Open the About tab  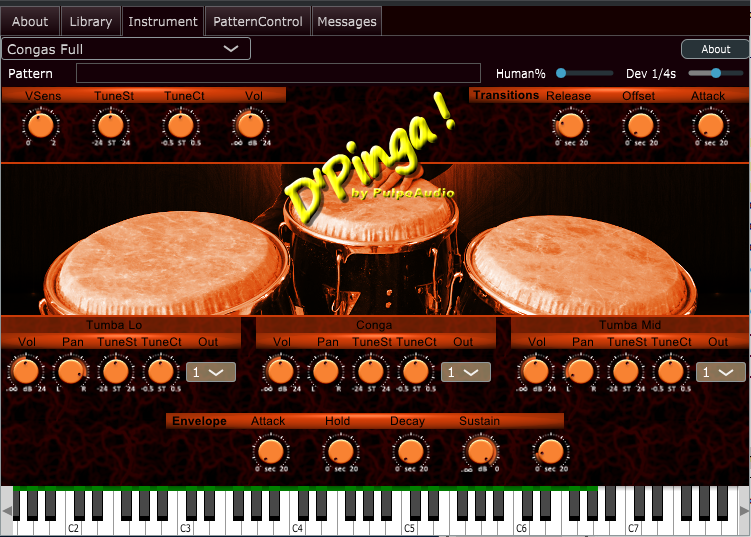point(30,22)
